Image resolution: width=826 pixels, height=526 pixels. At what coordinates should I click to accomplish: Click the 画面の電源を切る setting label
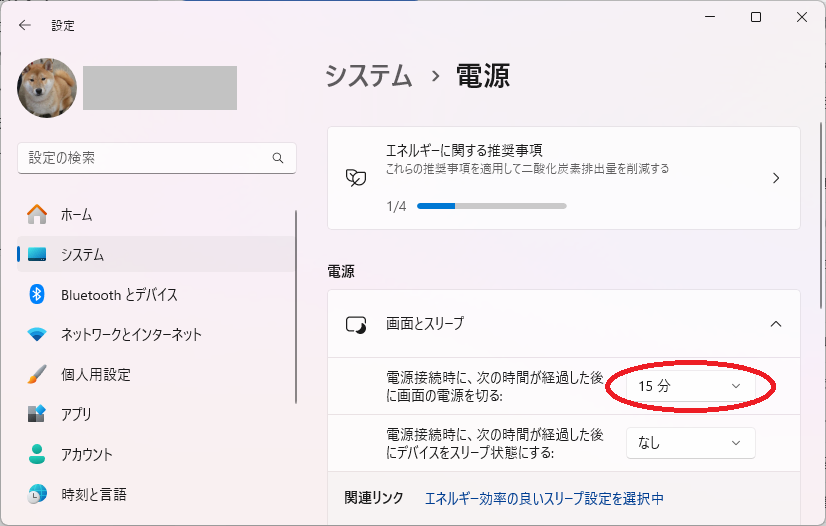[495, 386]
